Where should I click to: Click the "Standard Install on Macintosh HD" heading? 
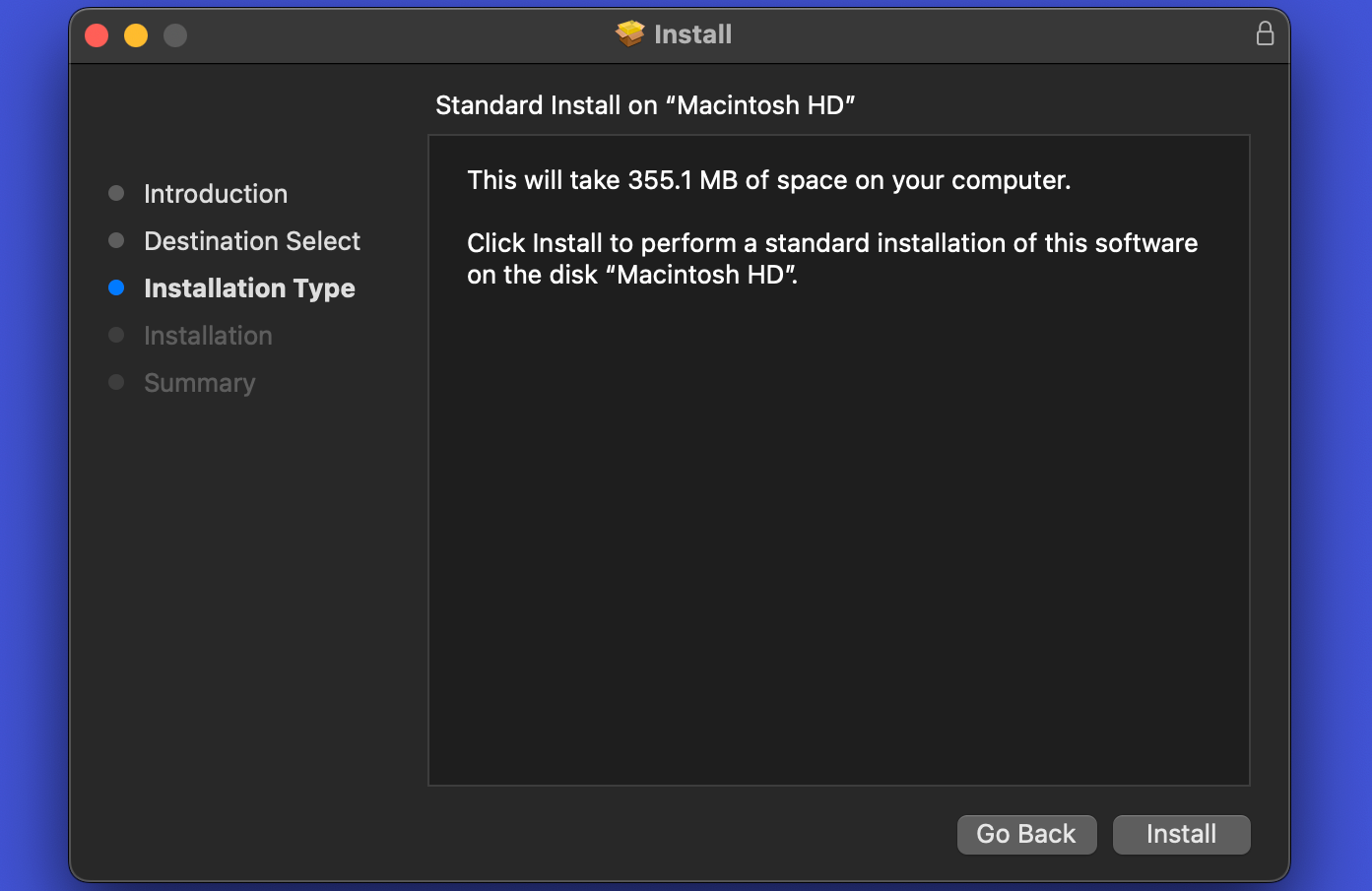pyautogui.click(x=645, y=105)
